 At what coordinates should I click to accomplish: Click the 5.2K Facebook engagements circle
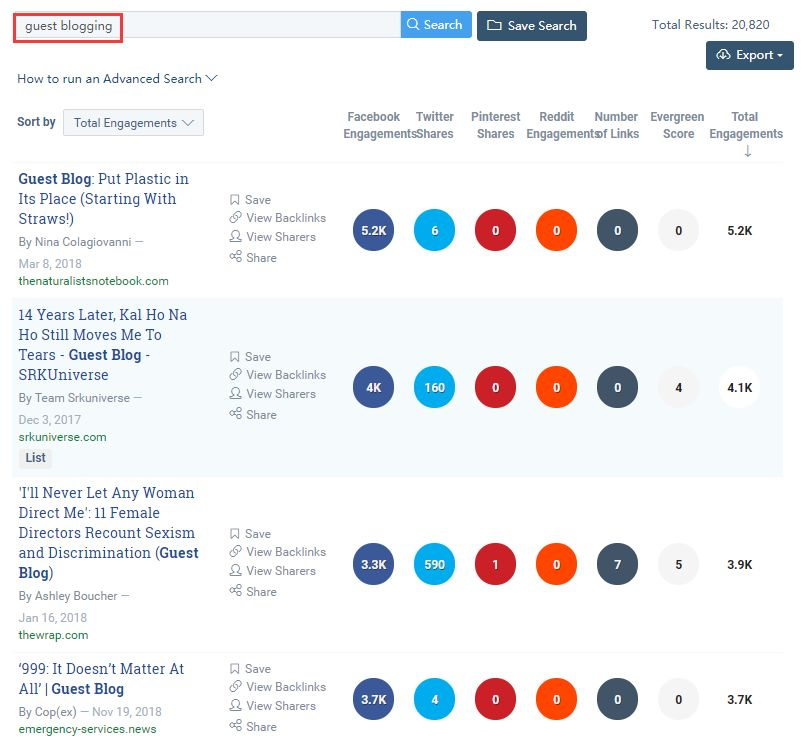point(373,230)
